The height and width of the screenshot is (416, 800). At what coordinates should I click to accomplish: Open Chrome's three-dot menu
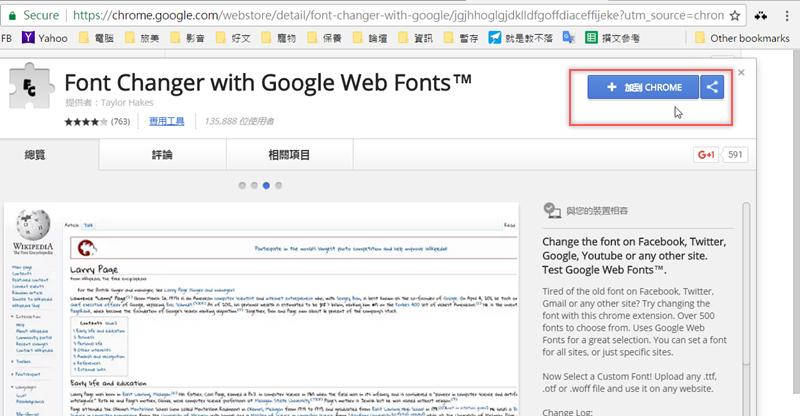(785, 16)
